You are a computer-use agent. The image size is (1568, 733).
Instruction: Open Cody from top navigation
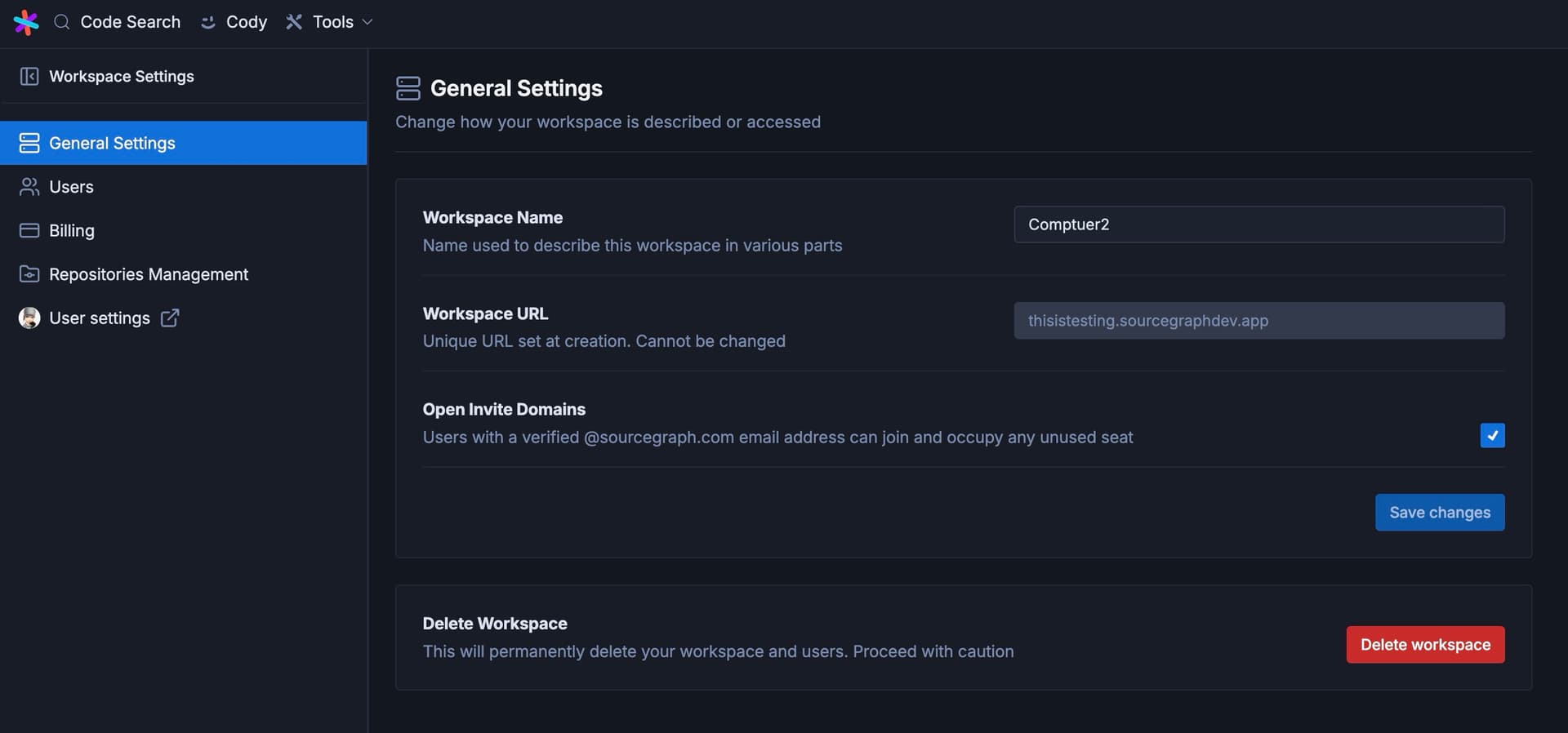pyautogui.click(x=234, y=22)
